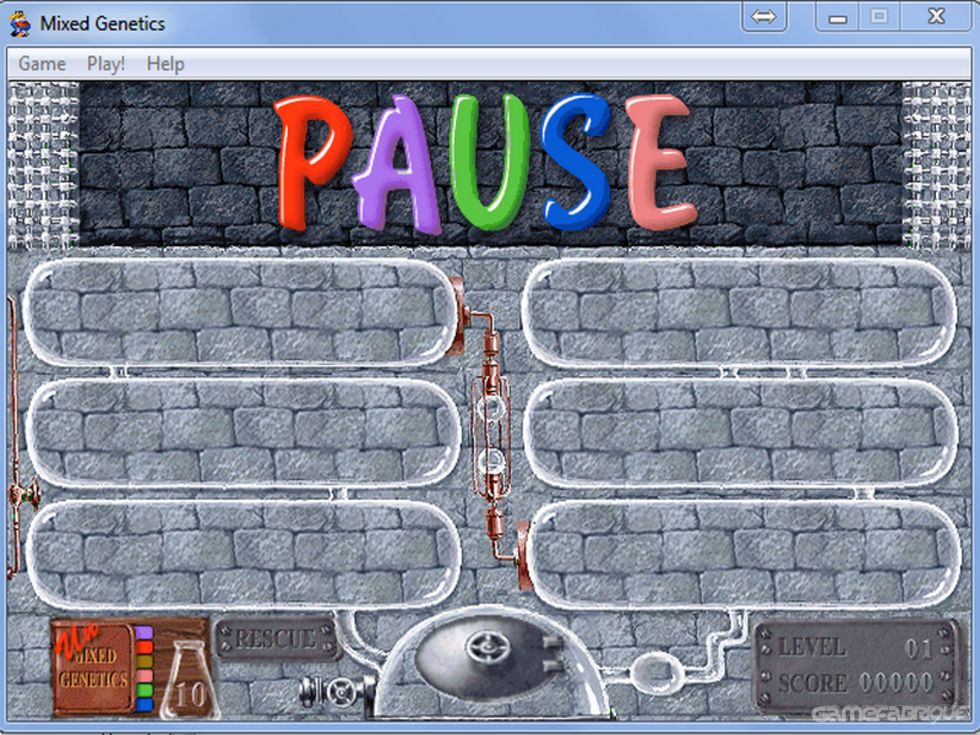Click the middle-right glass tube chamber
The image size is (980, 735).
(x=740, y=433)
